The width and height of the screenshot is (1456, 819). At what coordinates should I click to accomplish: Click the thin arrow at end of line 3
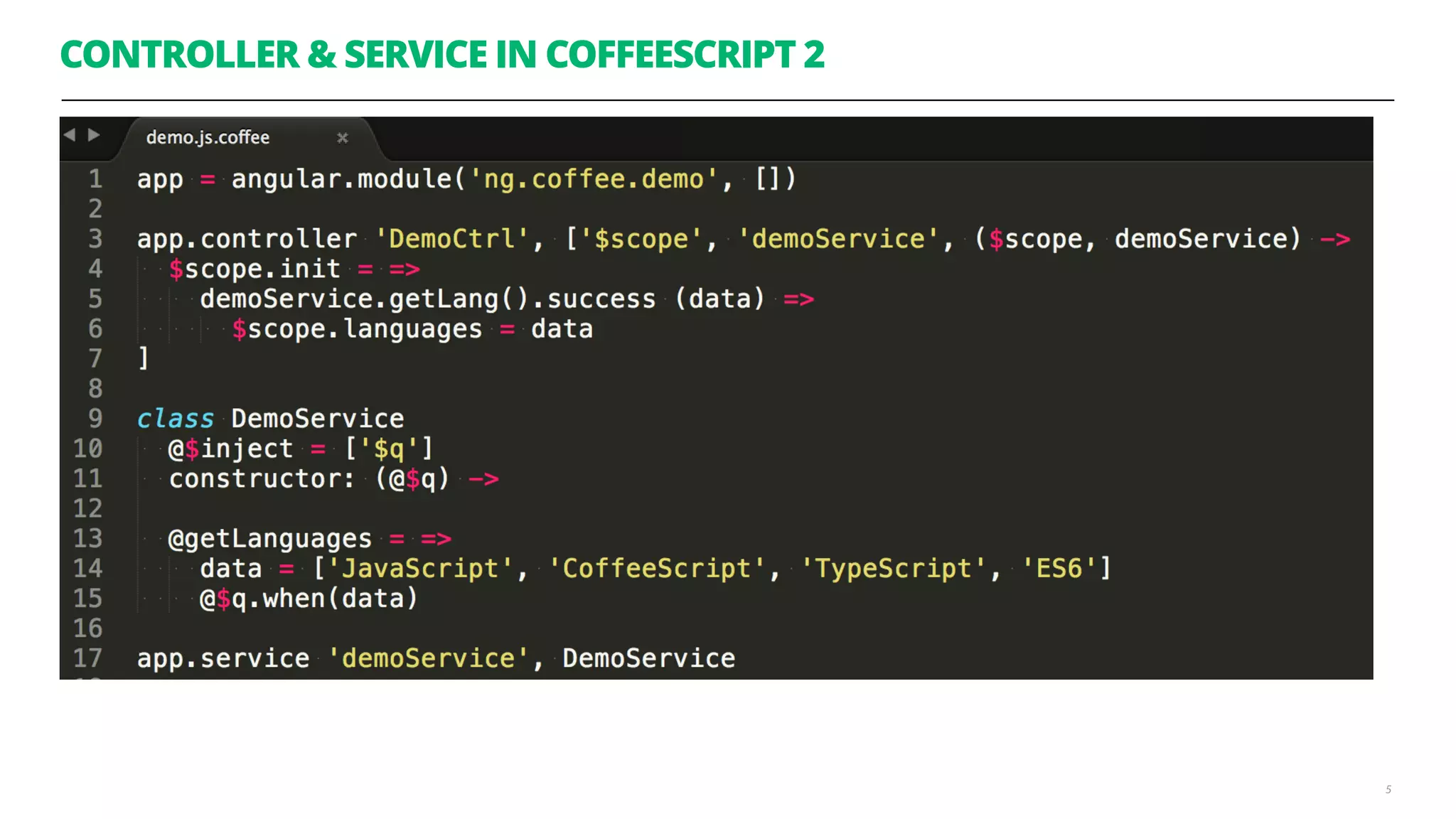[1335, 240]
